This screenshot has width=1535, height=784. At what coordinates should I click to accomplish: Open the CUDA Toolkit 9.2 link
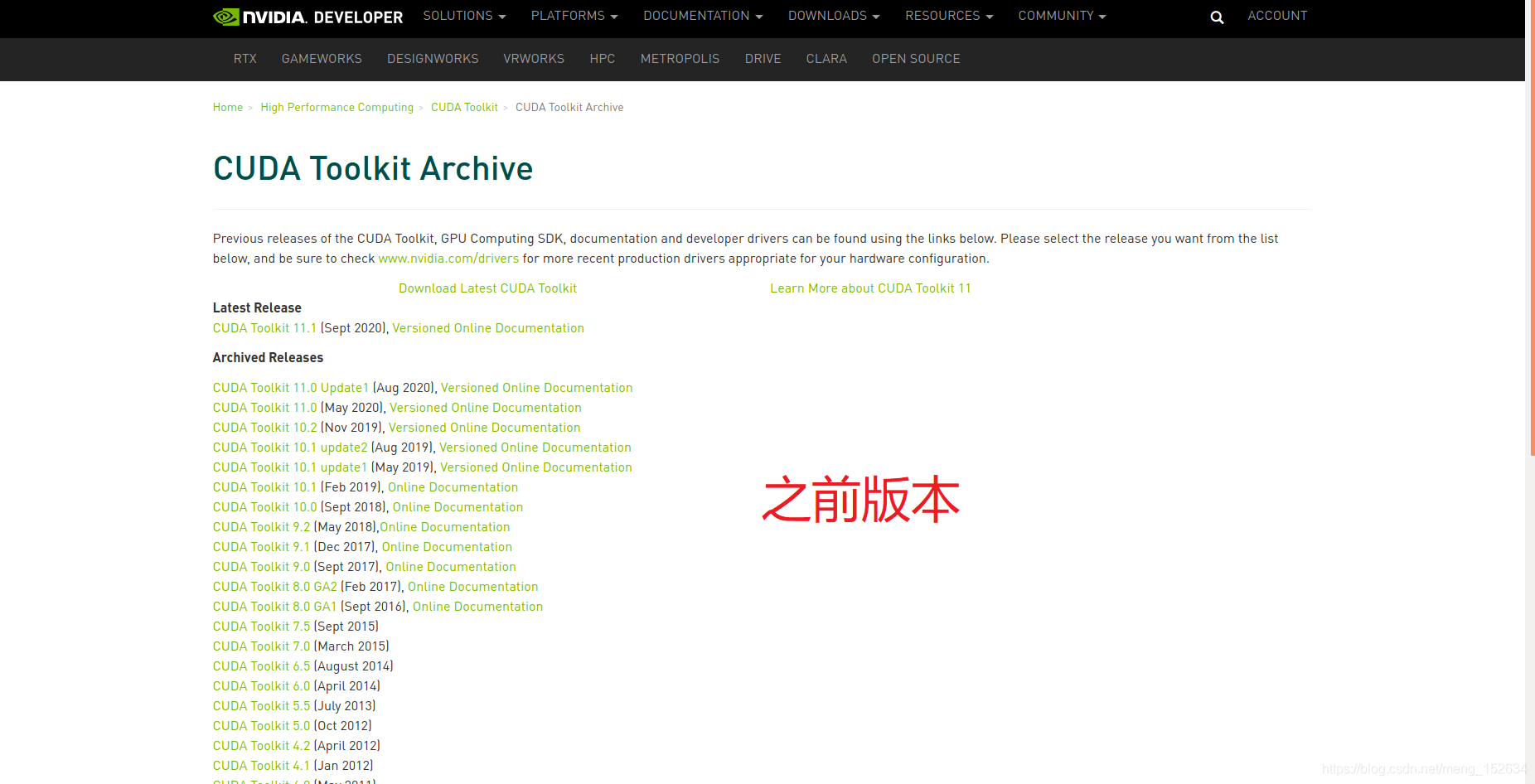[x=261, y=527]
